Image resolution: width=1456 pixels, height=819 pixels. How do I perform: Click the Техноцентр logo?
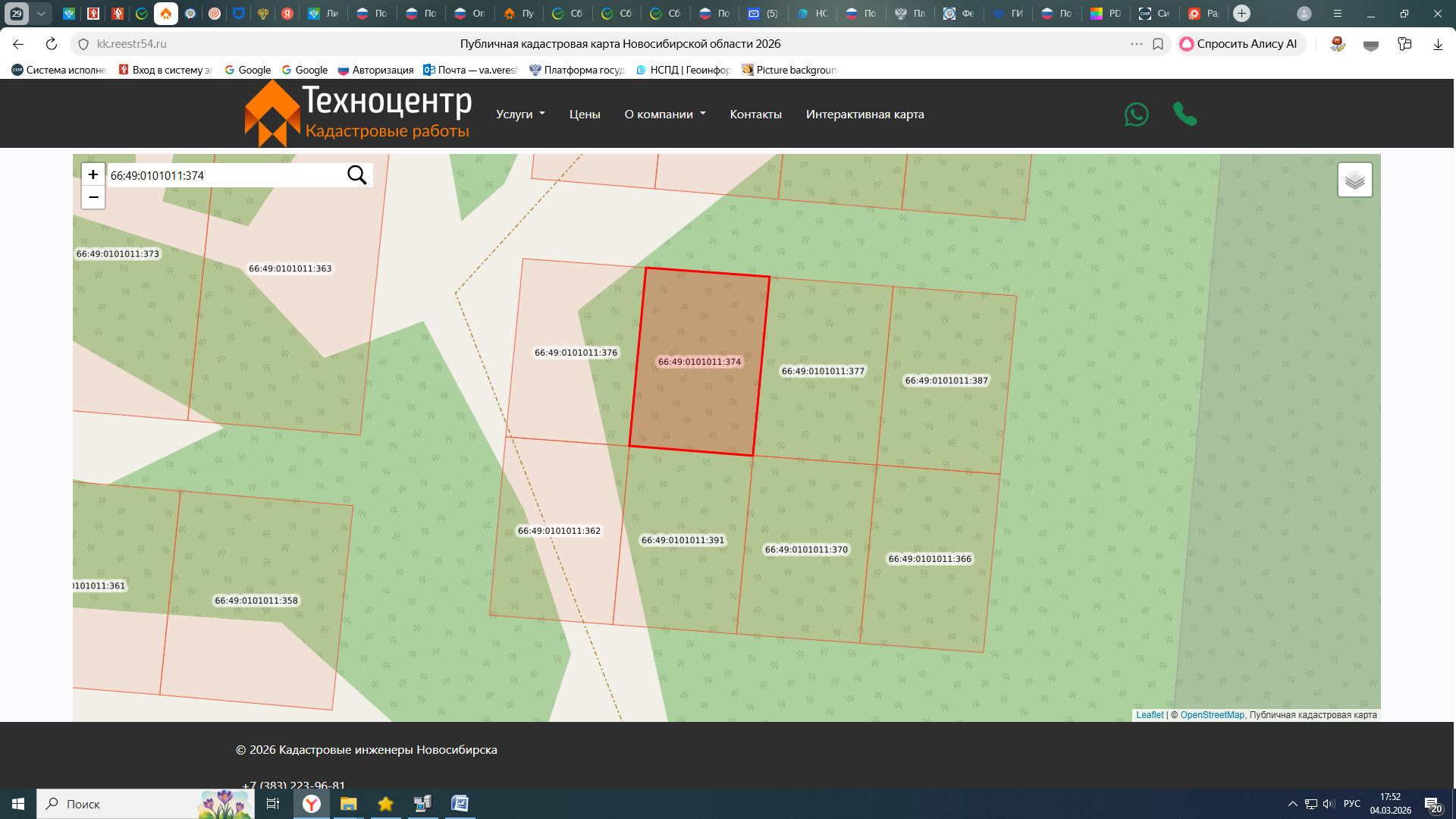point(358,114)
